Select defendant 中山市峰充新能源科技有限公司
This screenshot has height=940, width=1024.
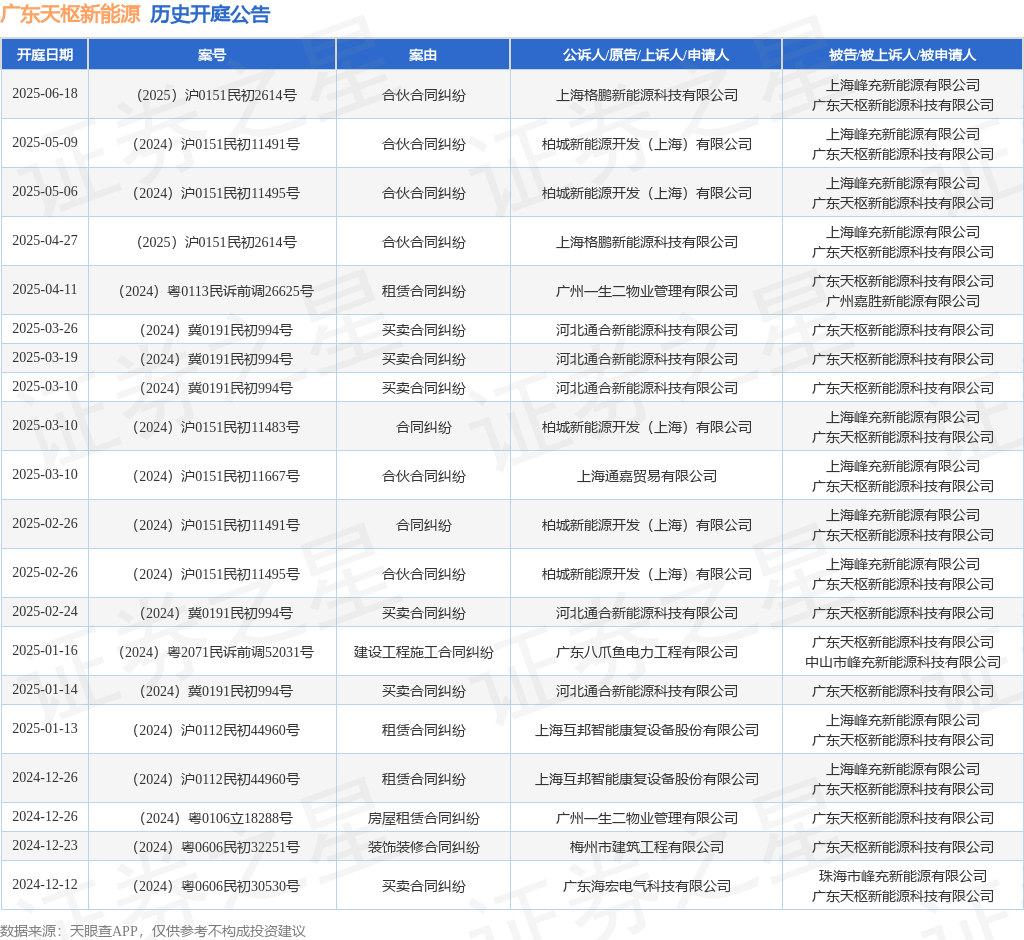click(x=903, y=662)
